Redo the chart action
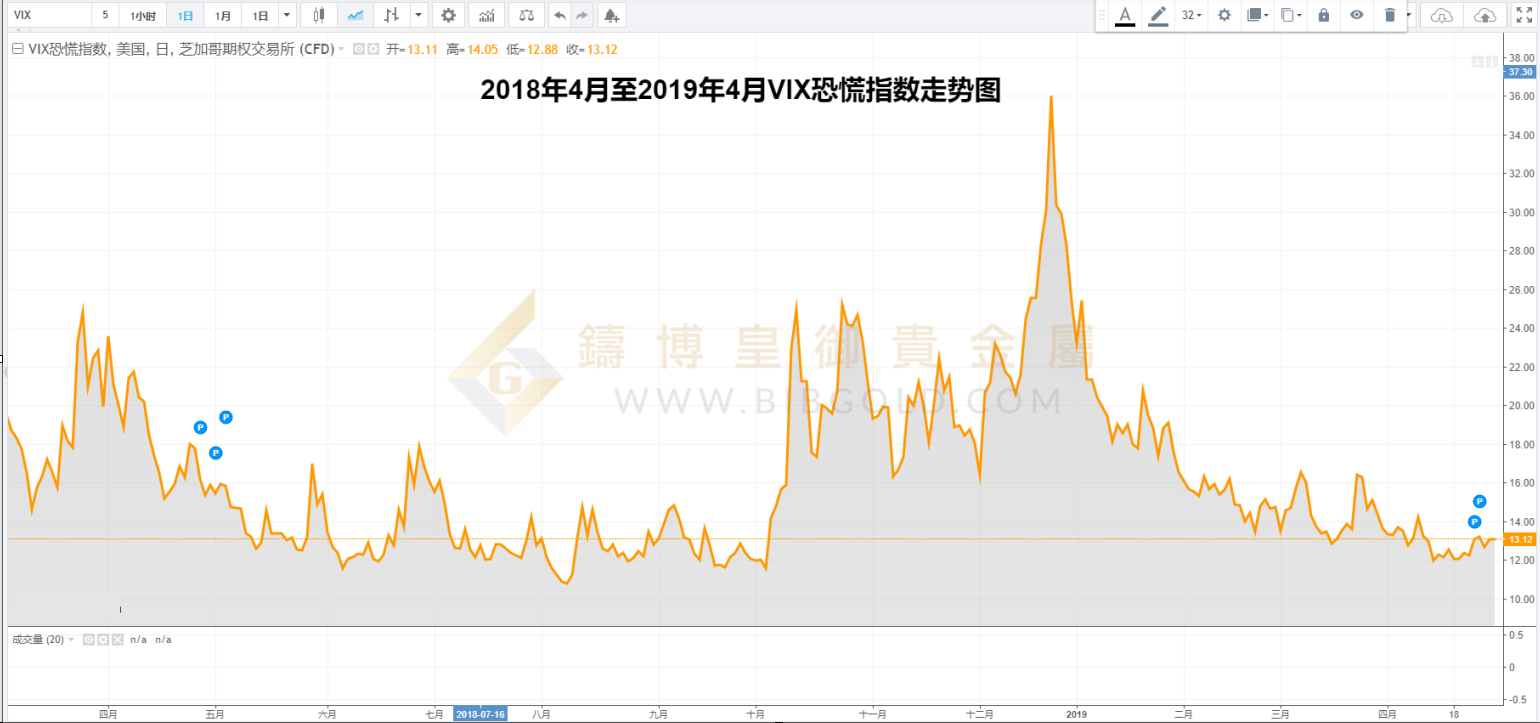1540x723 pixels. 582,15
